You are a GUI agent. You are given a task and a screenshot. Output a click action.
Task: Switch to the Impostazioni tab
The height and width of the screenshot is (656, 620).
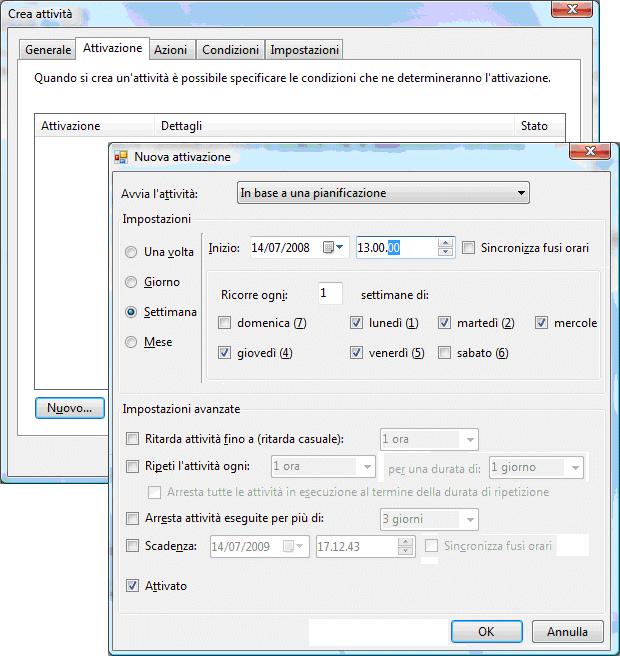304,50
